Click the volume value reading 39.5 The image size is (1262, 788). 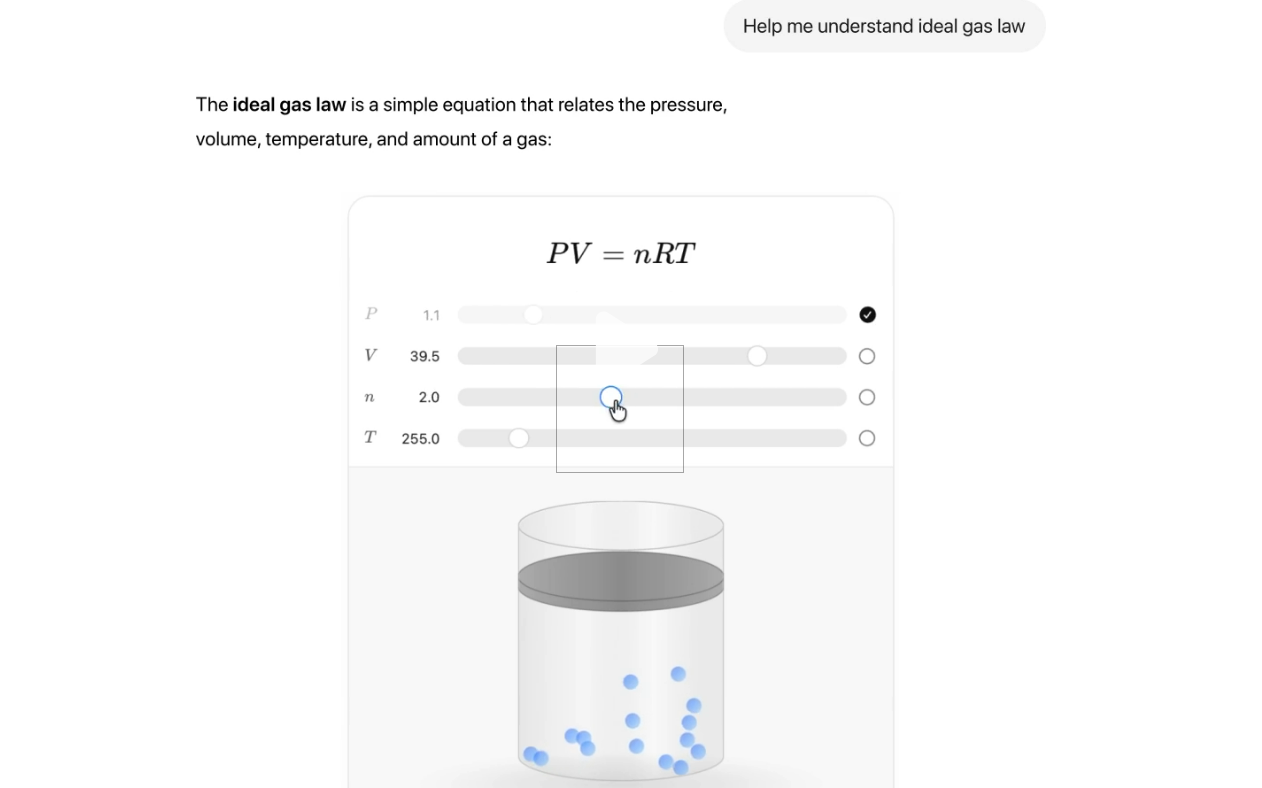coord(425,356)
